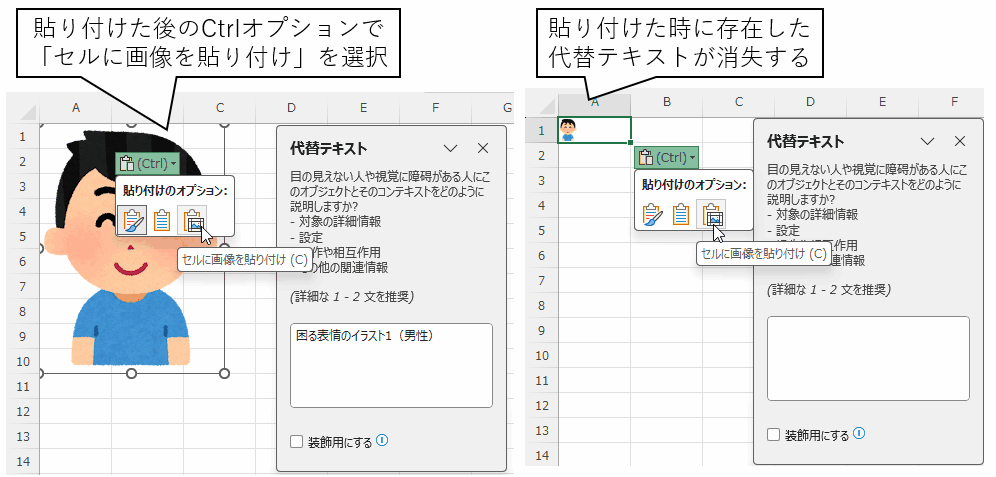Select row 7 header in left sheet
The height and width of the screenshot is (477, 996).
pyautogui.click(x=23, y=286)
